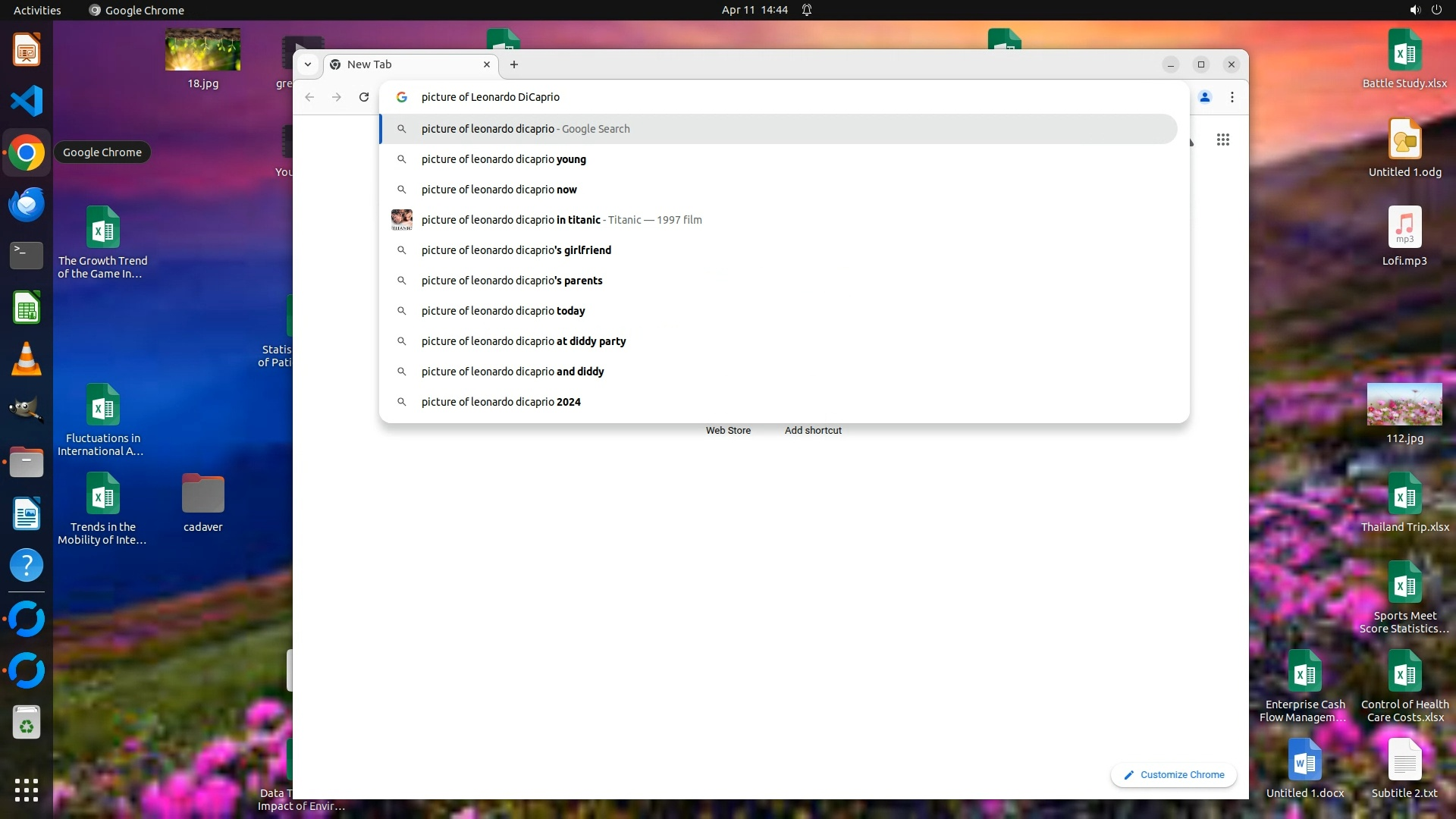Viewport: 1456px width, 819px height.
Task: Reload the page with the refresh icon
Action: 364,97
